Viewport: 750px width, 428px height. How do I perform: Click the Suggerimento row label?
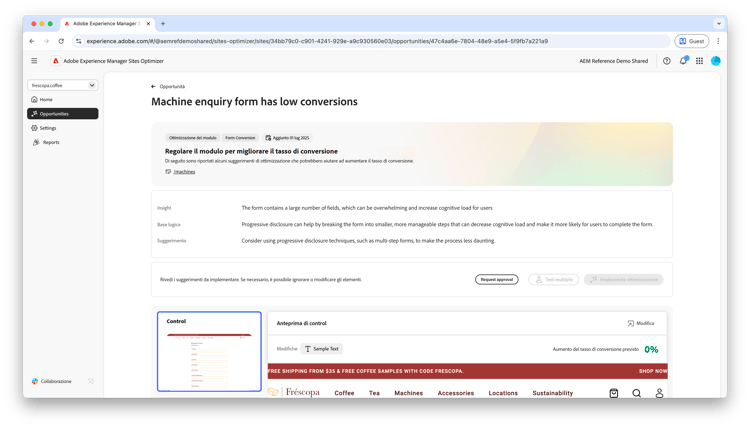[172, 241]
